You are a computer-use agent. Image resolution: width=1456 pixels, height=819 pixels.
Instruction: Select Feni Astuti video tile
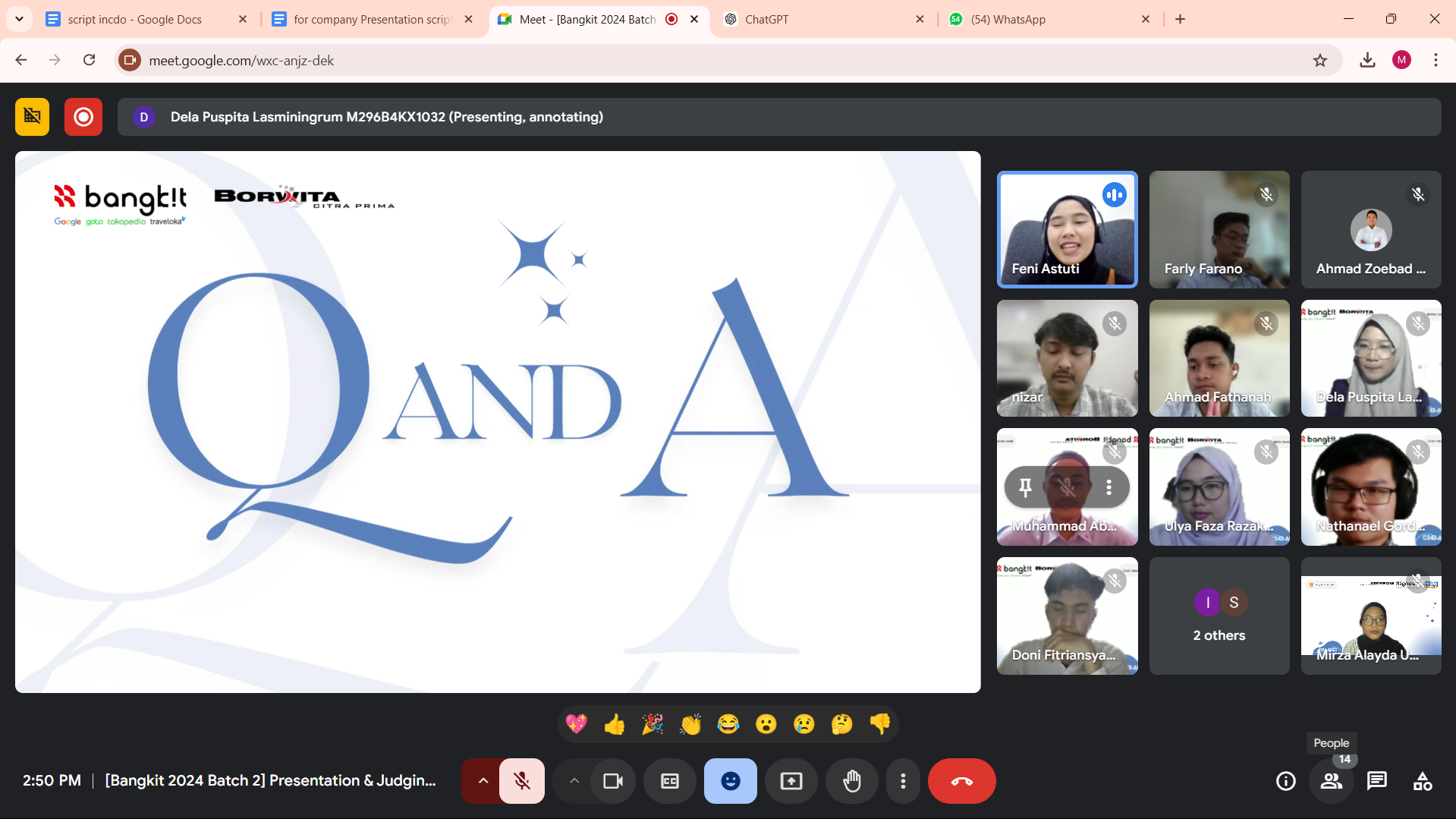click(x=1068, y=229)
